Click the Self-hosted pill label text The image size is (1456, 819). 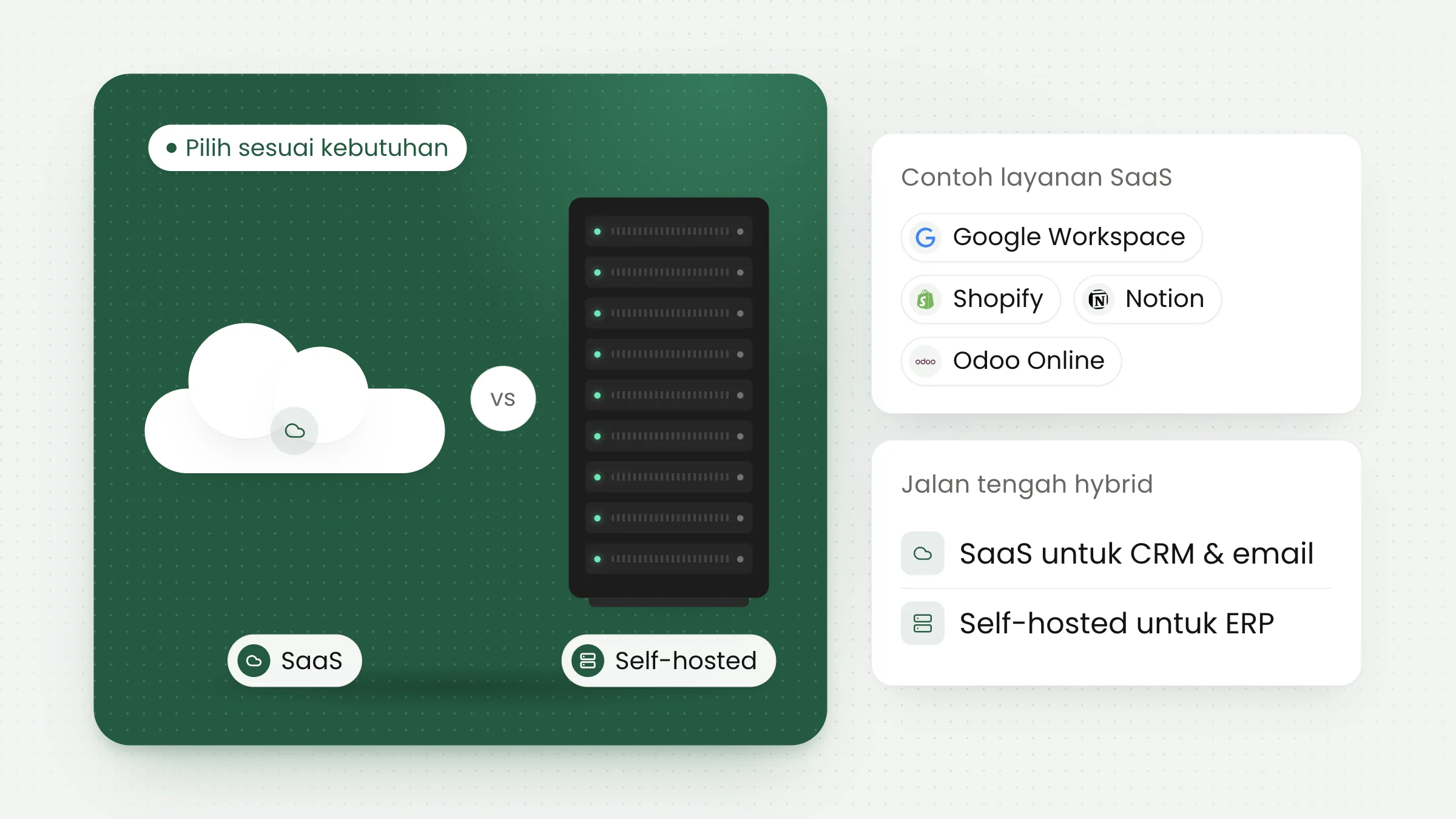click(x=686, y=661)
